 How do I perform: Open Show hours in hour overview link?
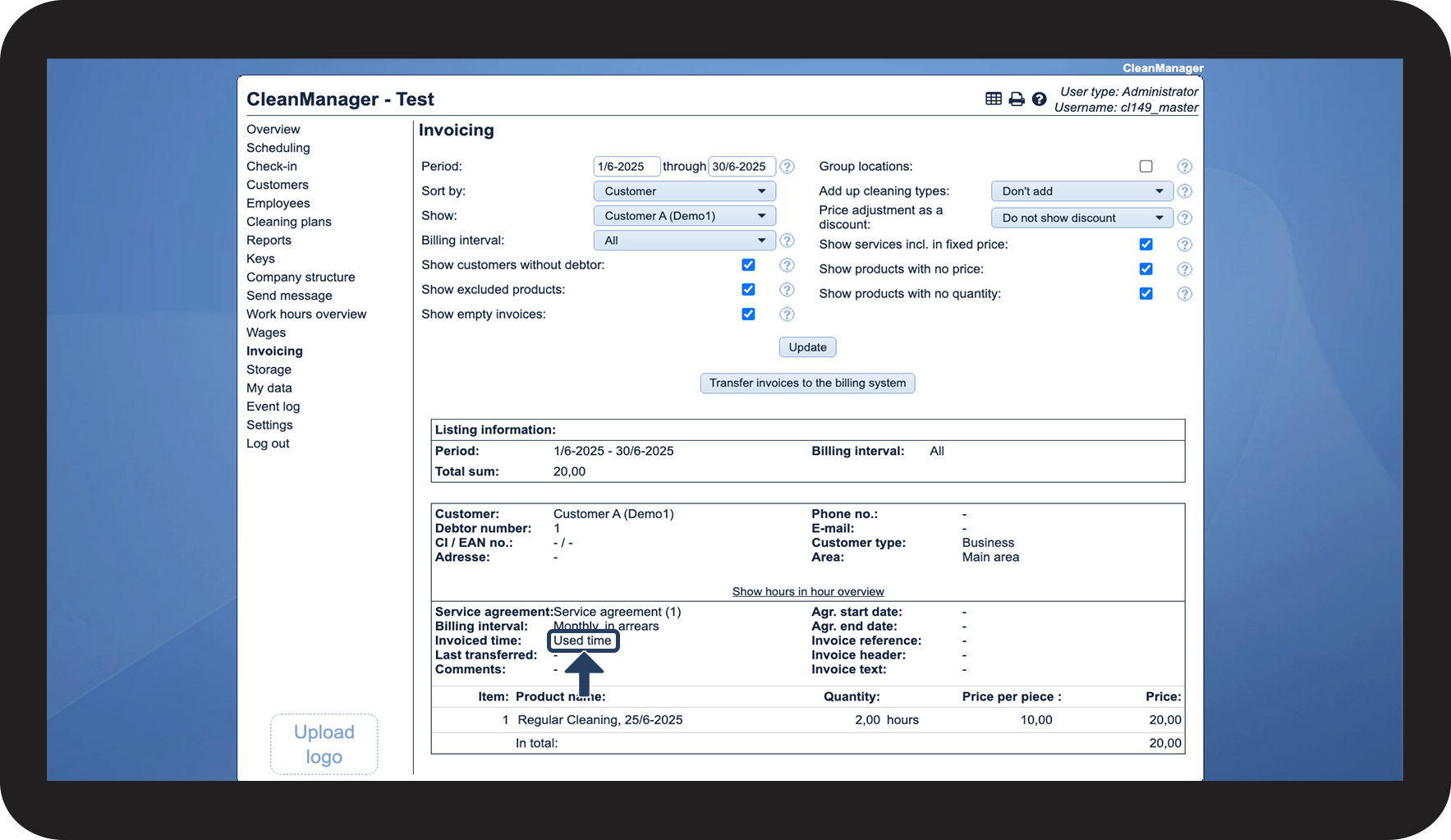[808, 592]
